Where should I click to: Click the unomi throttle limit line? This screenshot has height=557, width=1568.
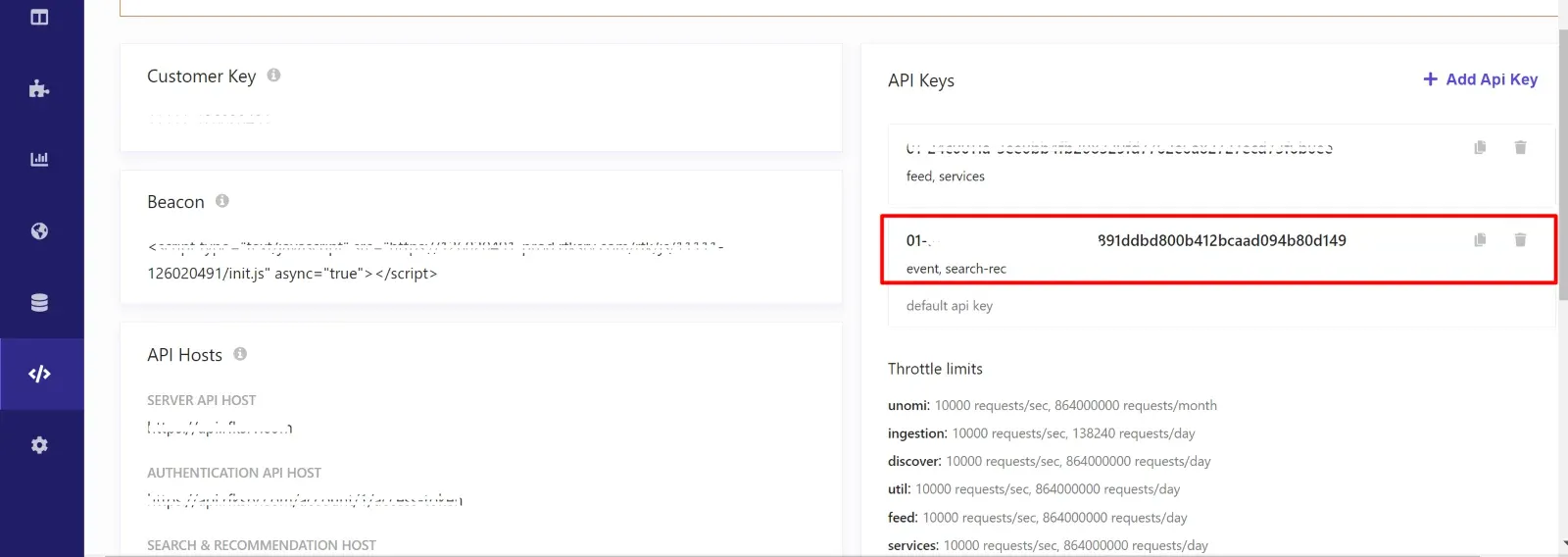(1053, 405)
